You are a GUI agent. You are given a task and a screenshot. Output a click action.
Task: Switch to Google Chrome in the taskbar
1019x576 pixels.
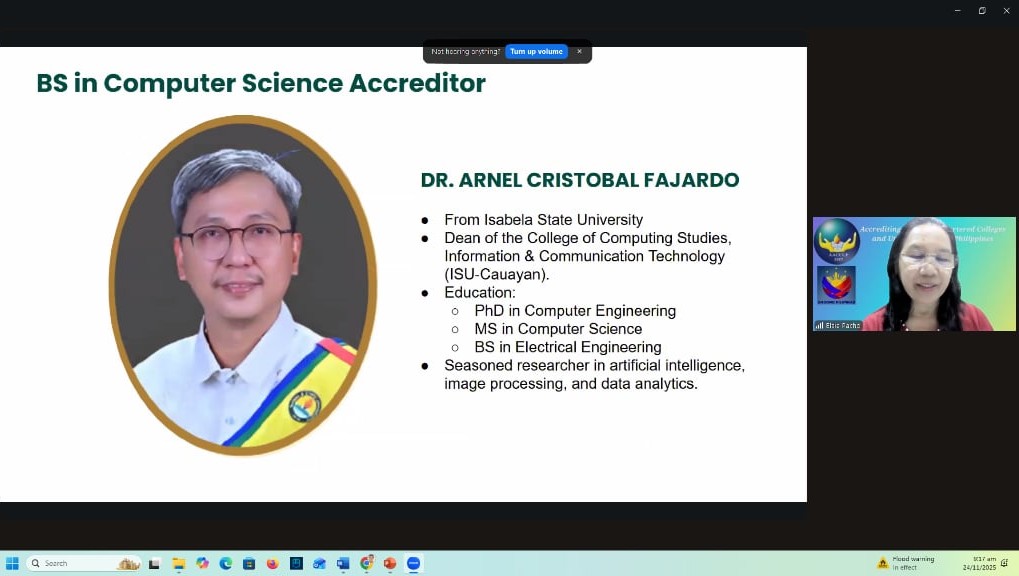367,563
